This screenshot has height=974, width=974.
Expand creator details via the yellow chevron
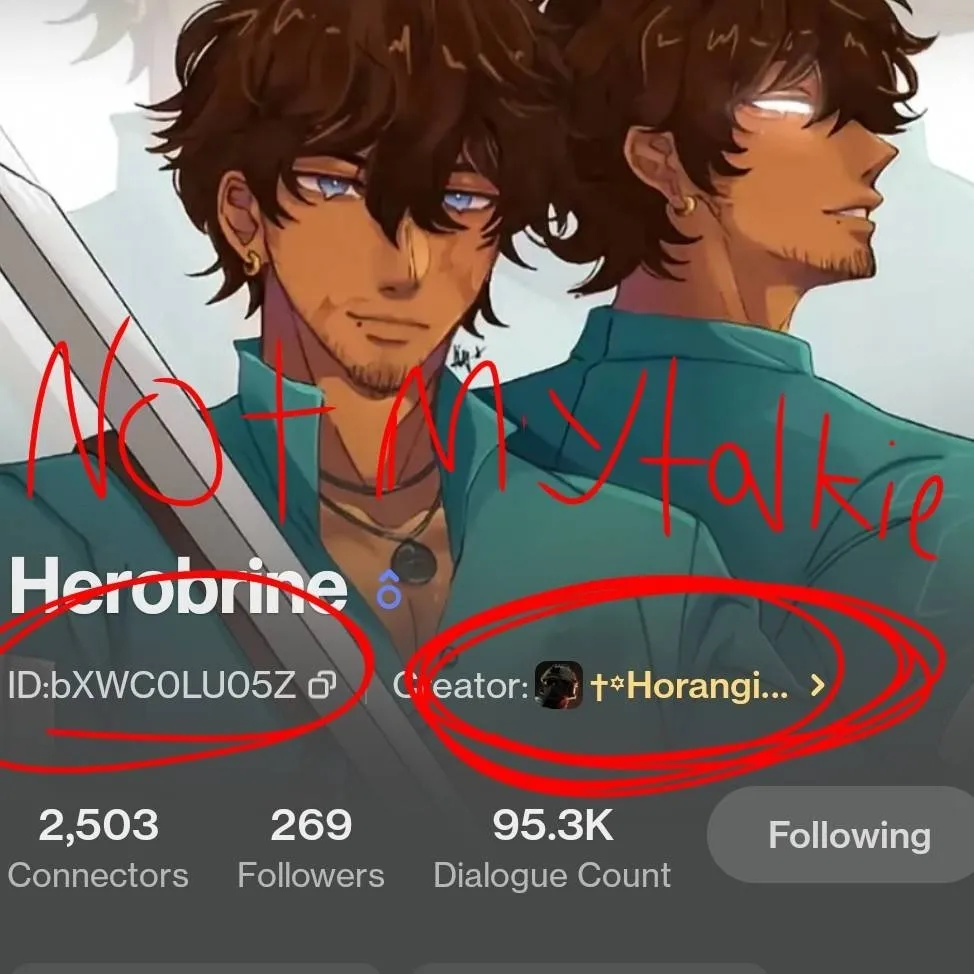818,685
